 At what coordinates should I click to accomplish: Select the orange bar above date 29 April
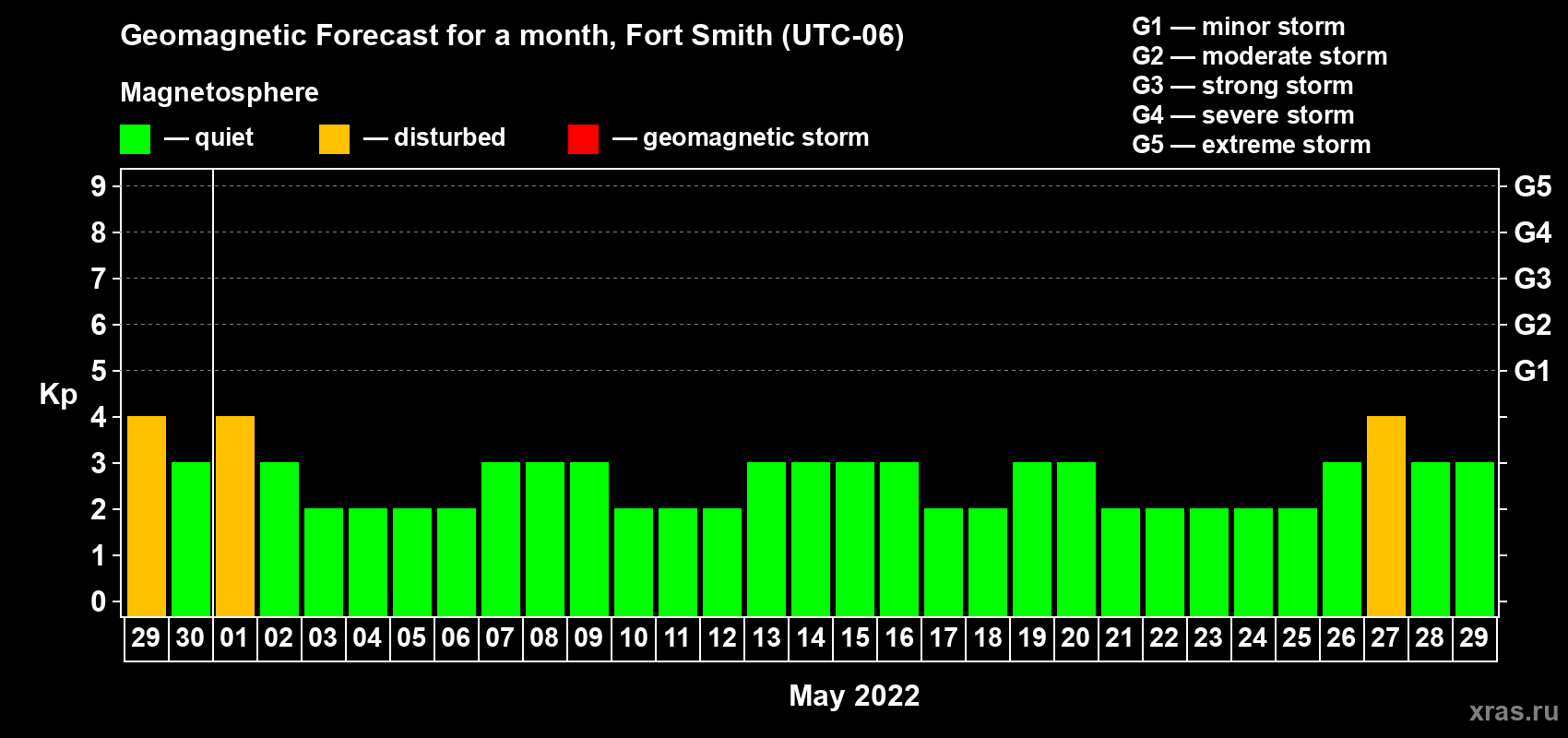(147, 516)
